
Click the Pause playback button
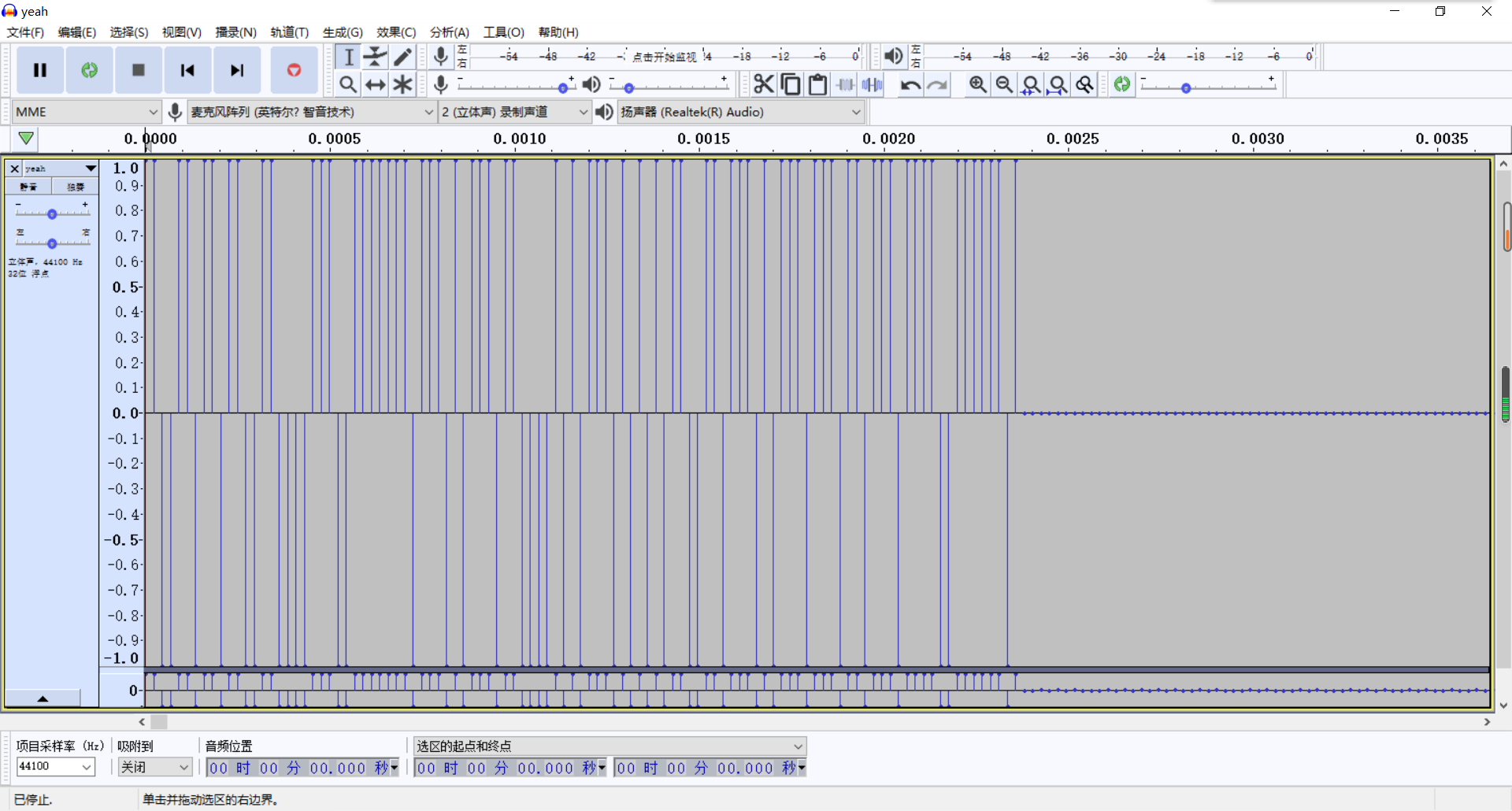[x=40, y=70]
